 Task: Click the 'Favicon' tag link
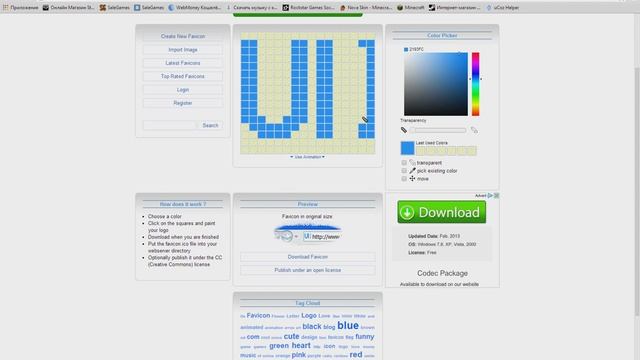258,316
